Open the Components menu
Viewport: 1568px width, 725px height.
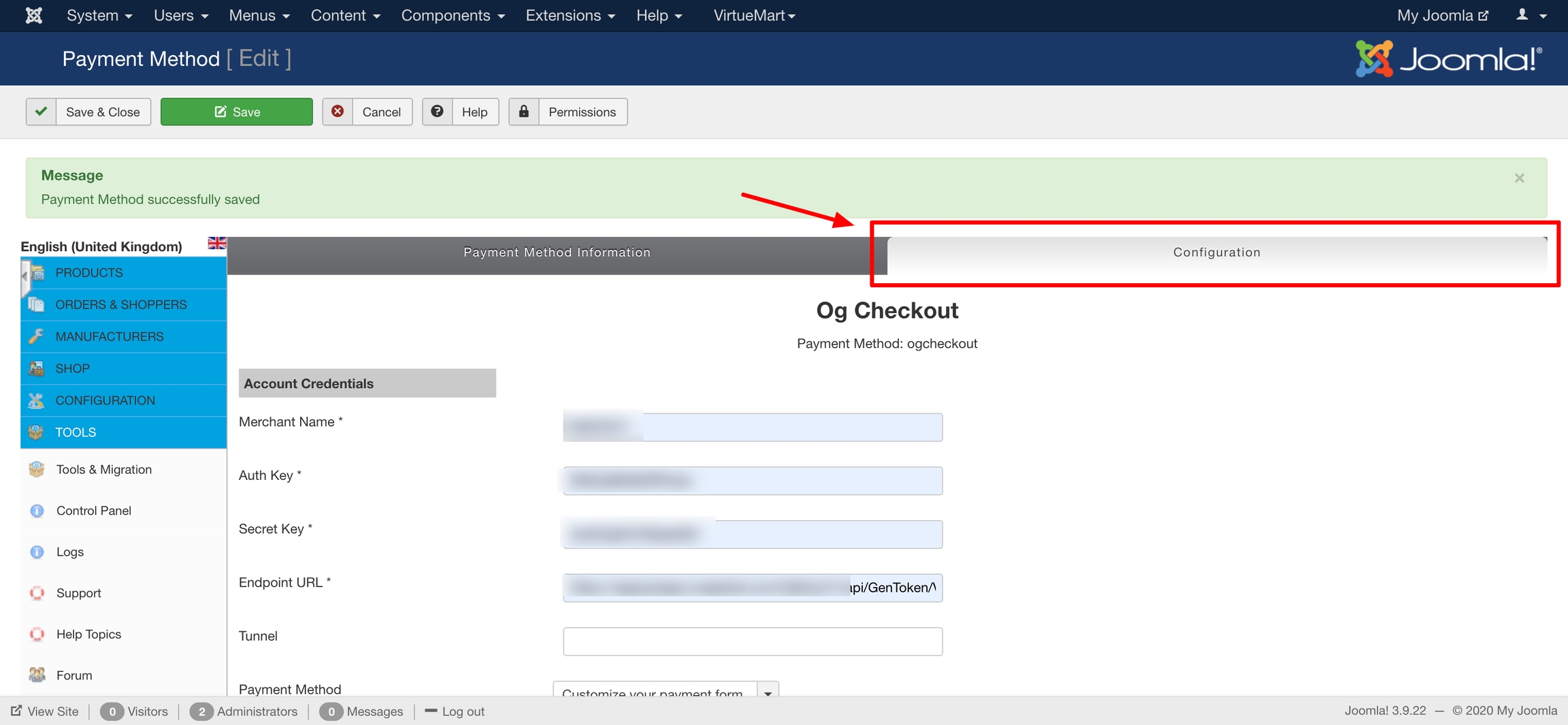point(453,15)
